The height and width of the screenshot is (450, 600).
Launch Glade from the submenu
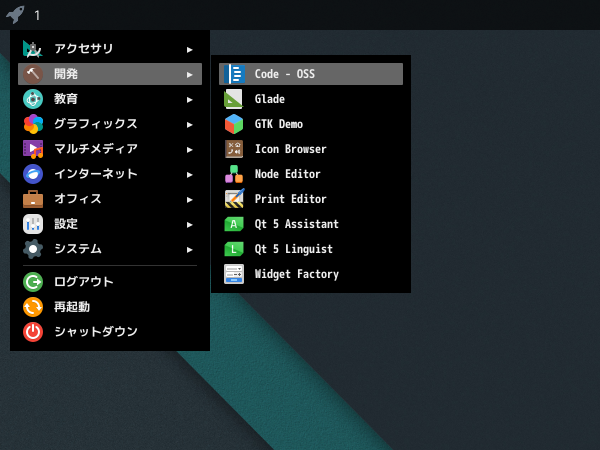(x=311, y=99)
